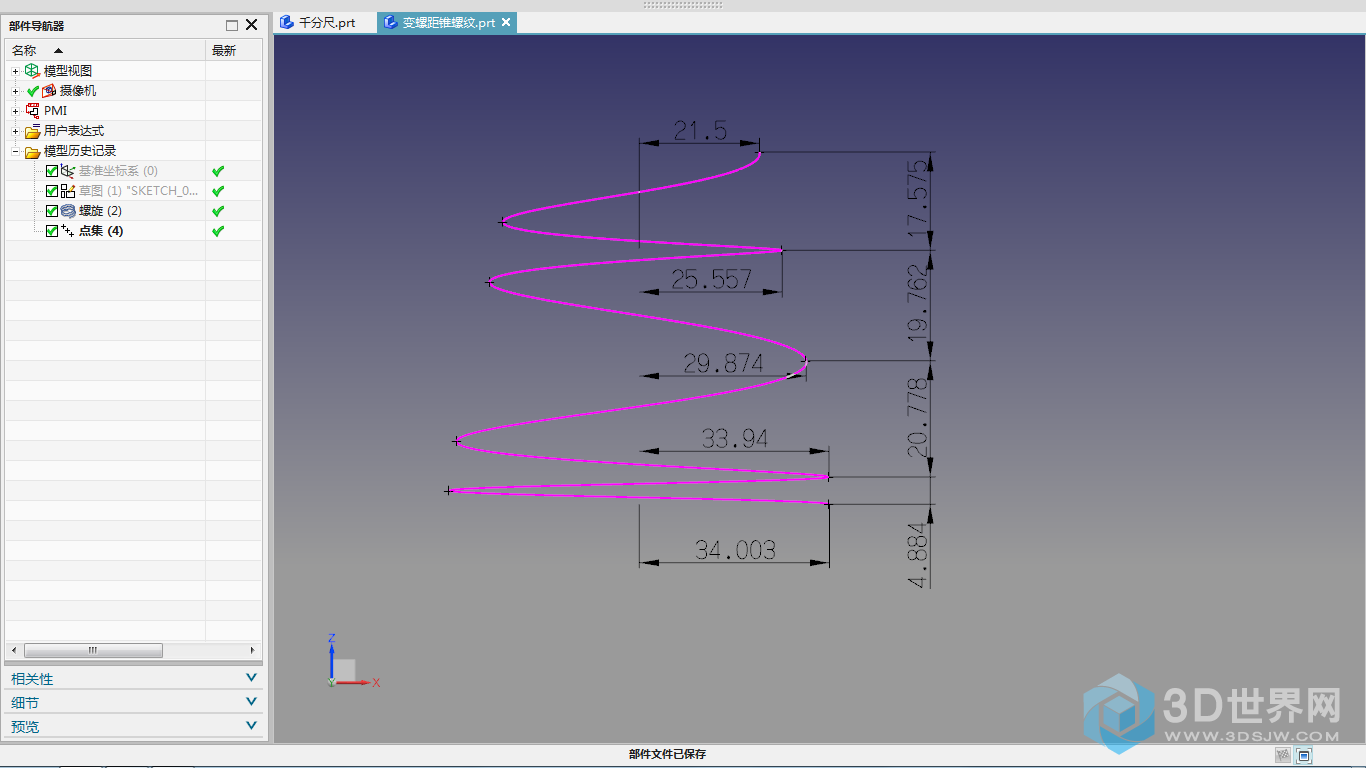The width and height of the screenshot is (1366, 768).
Task: Click the PMI tree icon
Action: [x=32, y=111]
